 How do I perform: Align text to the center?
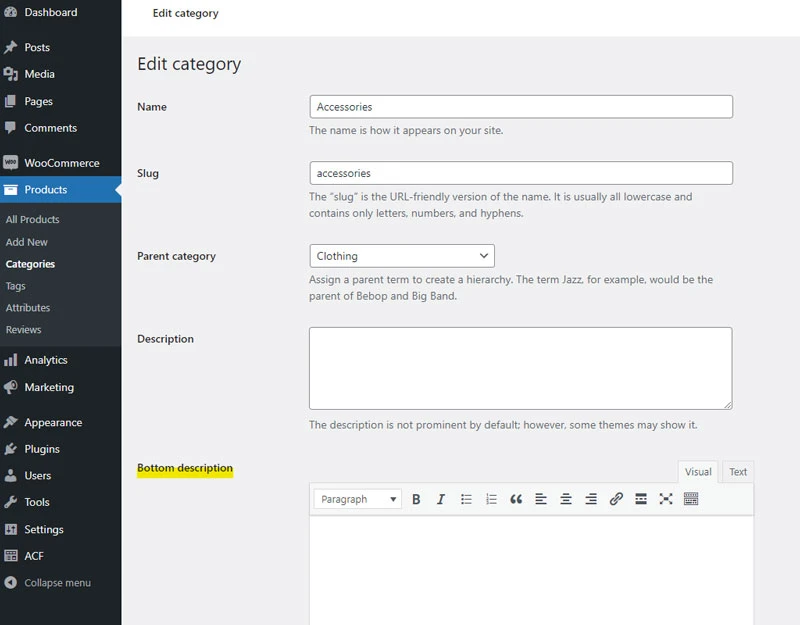coord(566,499)
